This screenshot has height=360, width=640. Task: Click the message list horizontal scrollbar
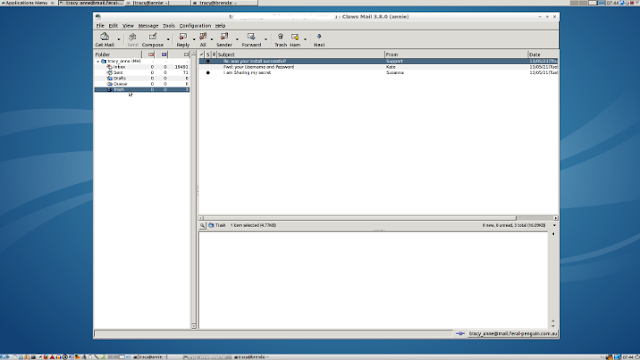tap(360, 218)
